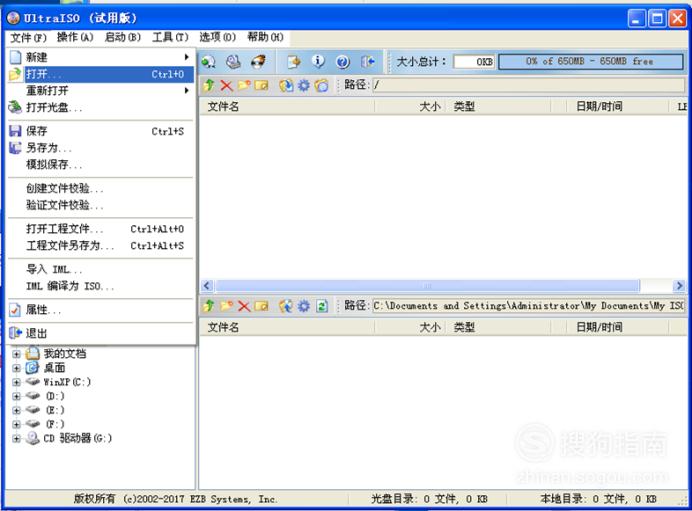
Task: Select 另存为... from the file menu
Action: tap(101, 148)
